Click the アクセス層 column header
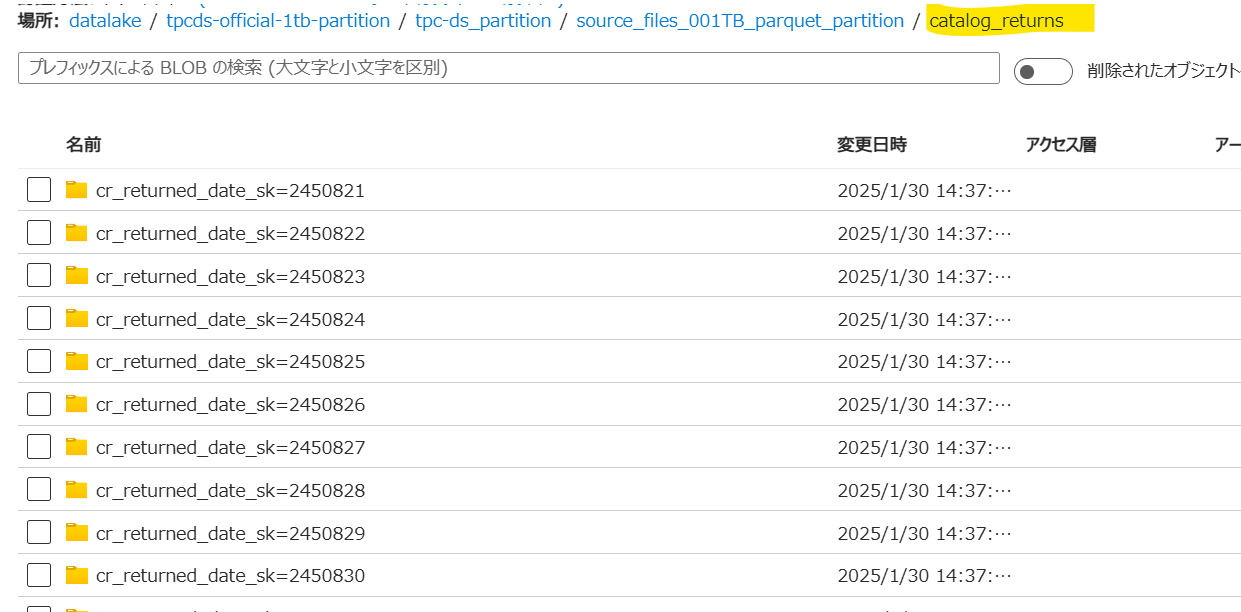1241x612 pixels. [x=1061, y=145]
